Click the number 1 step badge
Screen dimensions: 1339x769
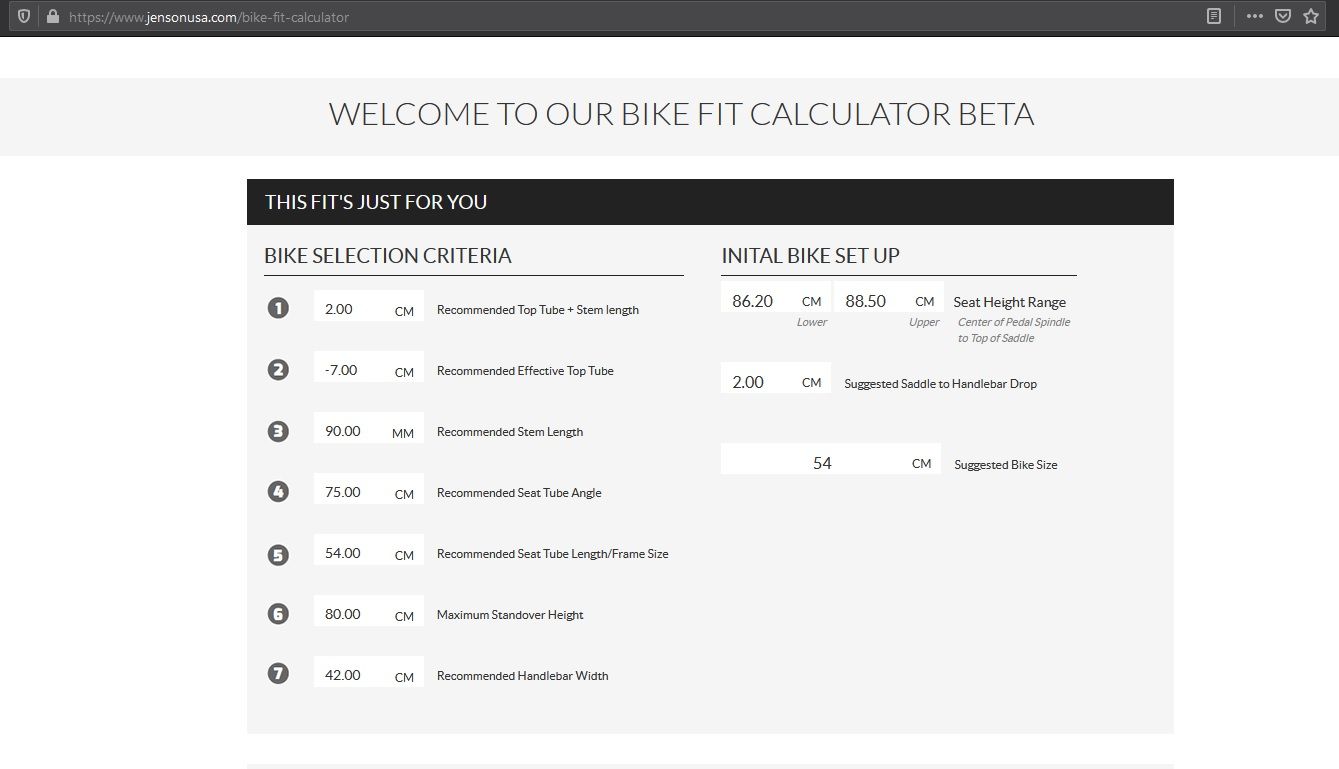[278, 308]
